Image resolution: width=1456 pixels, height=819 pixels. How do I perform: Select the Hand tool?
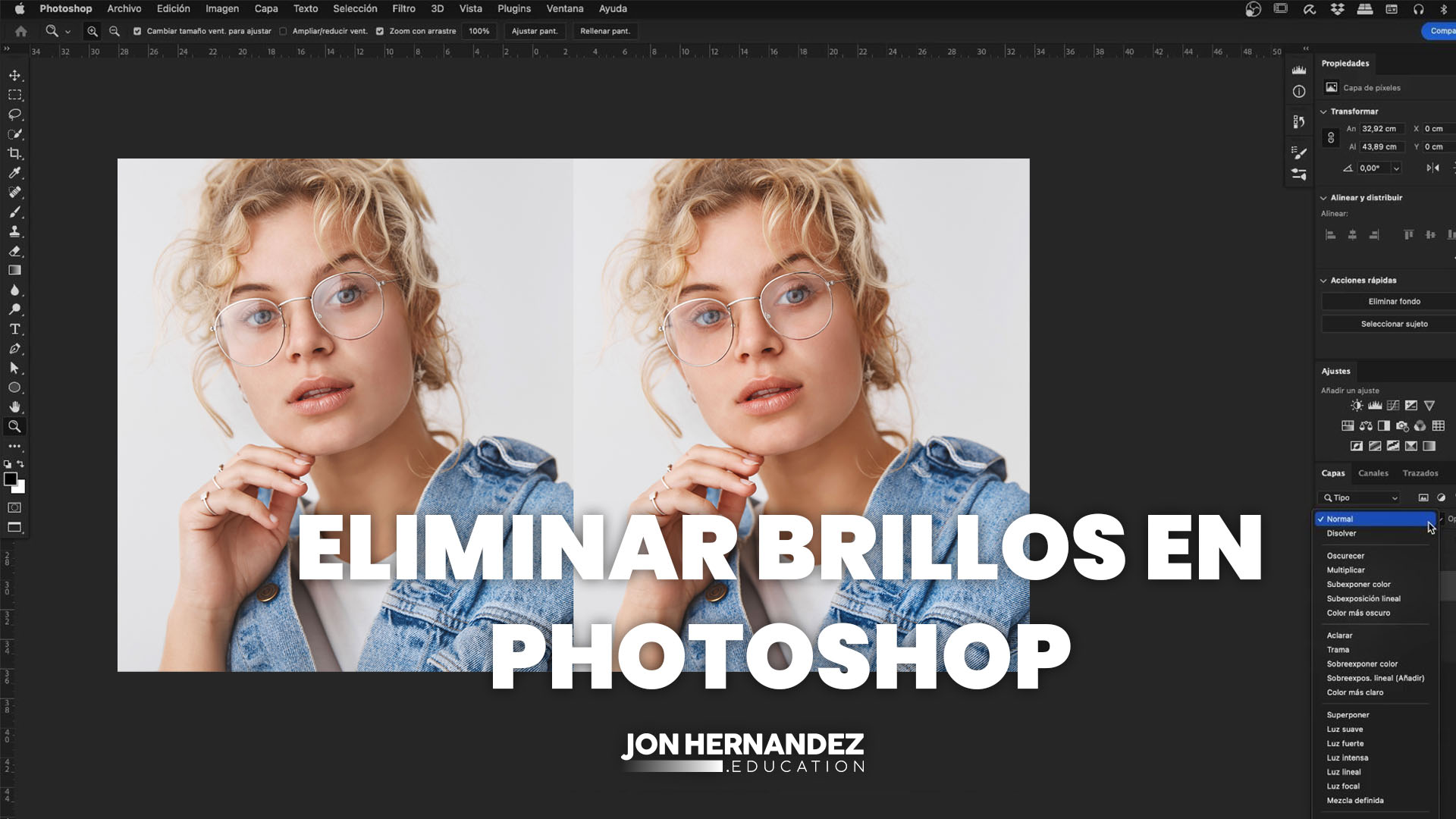coord(14,407)
